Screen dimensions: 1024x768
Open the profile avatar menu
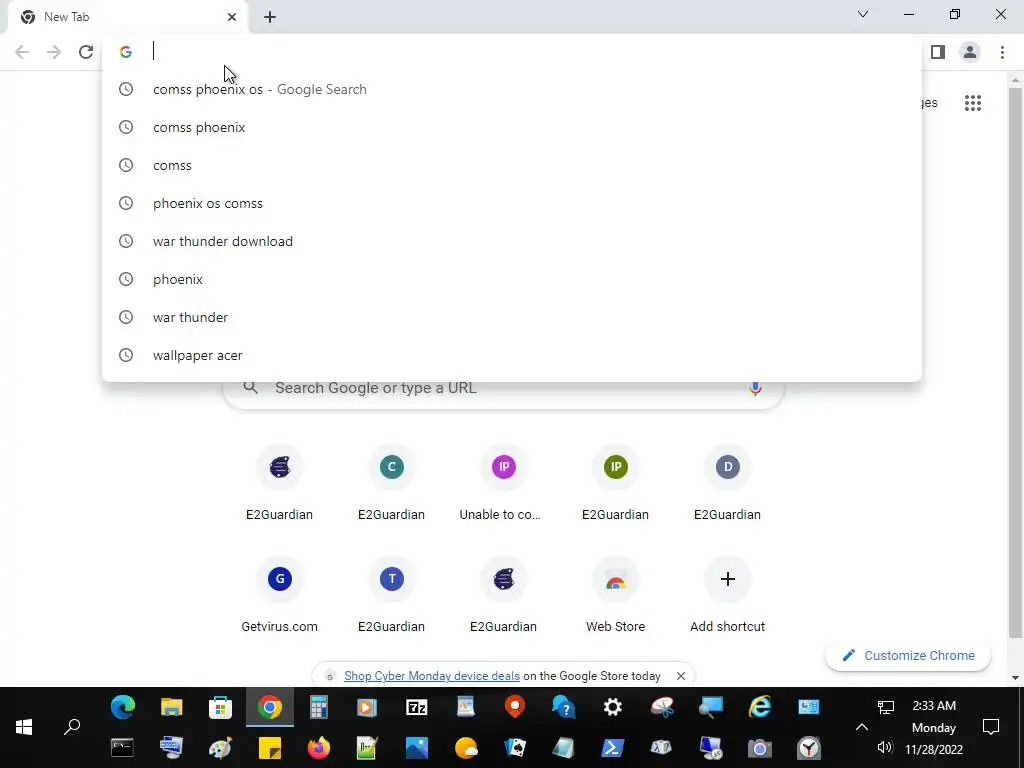pyautogui.click(x=970, y=52)
